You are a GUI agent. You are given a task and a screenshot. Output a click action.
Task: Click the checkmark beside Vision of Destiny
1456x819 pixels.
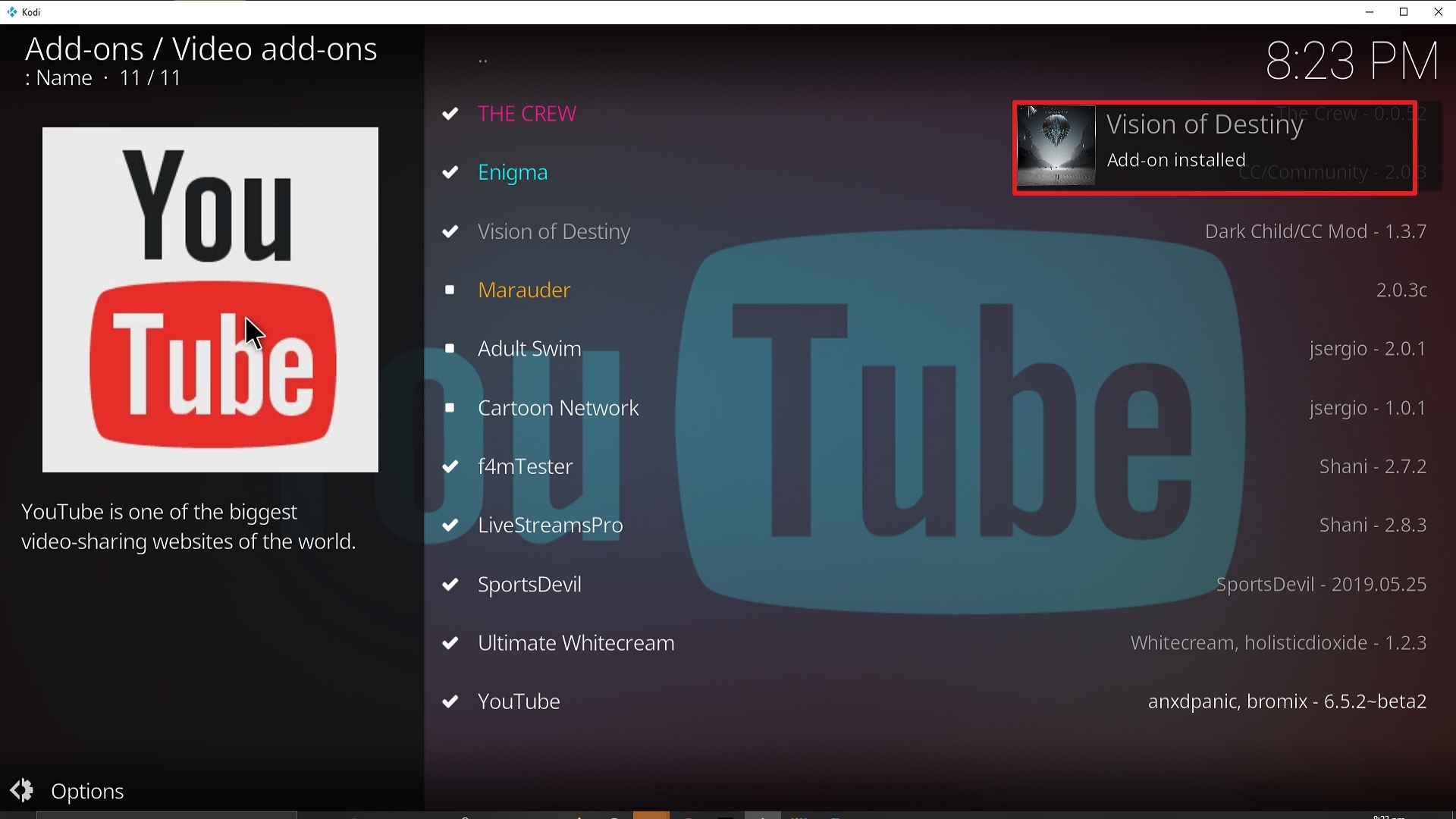click(x=450, y=232)
